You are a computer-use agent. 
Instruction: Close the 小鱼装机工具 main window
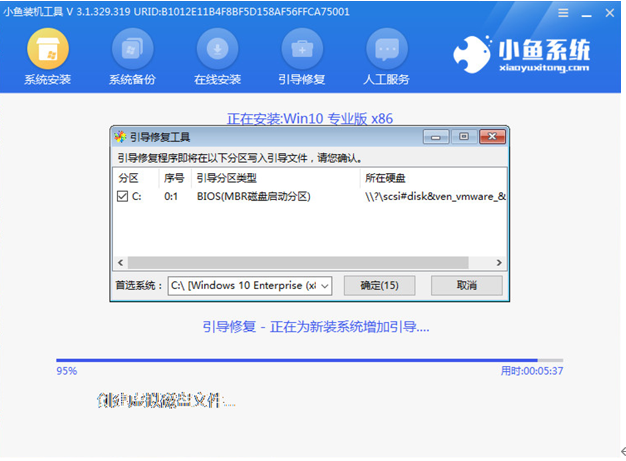tap(610, 13)
